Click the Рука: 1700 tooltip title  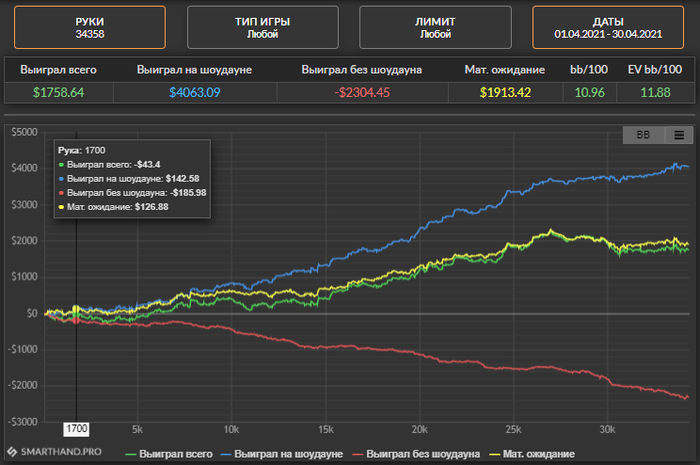[82, 150]
